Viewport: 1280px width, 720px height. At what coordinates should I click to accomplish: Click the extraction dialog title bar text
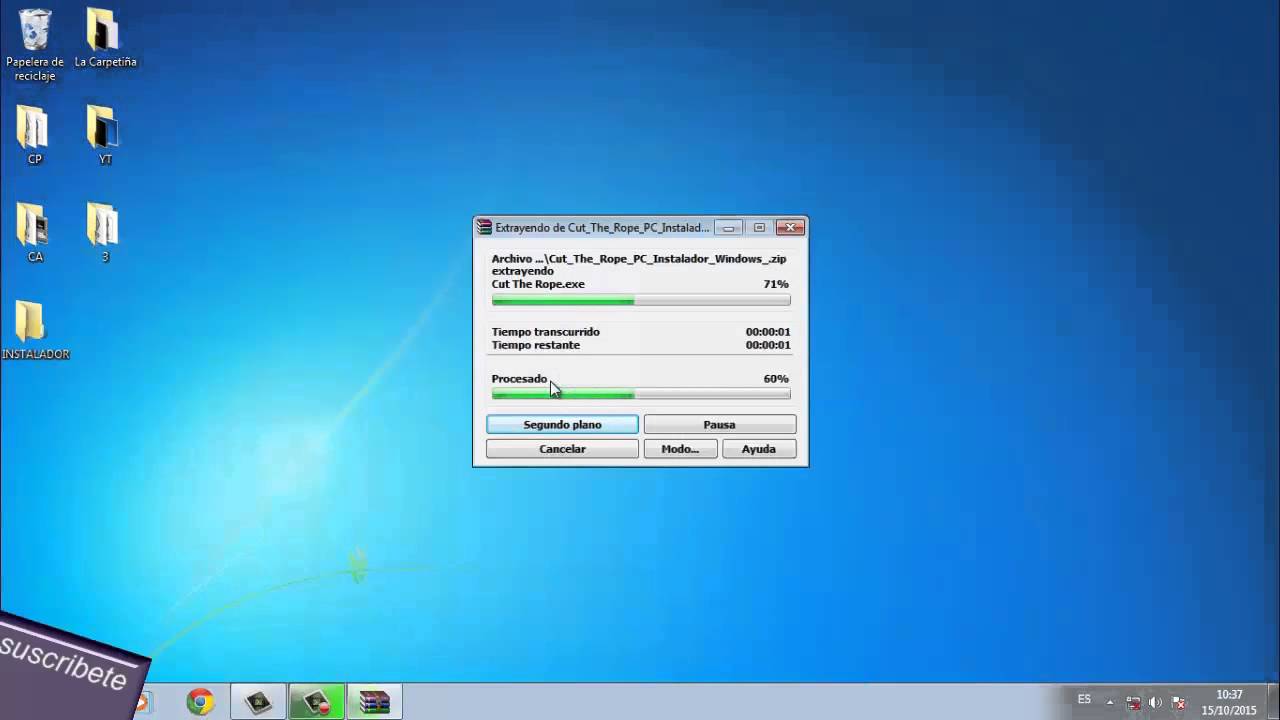point(602,228)
